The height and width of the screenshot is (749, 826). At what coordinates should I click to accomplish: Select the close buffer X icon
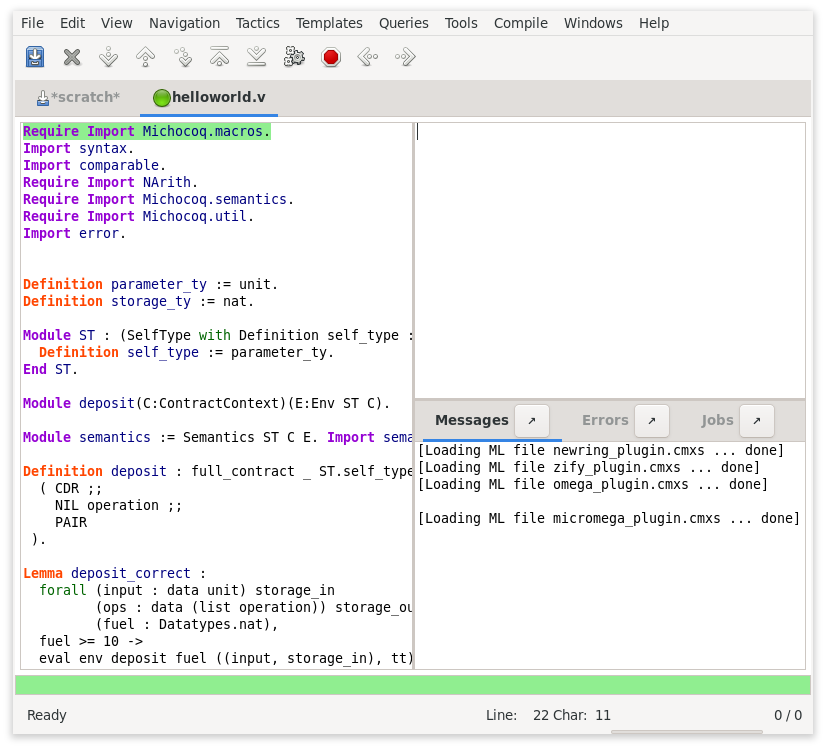71,57
